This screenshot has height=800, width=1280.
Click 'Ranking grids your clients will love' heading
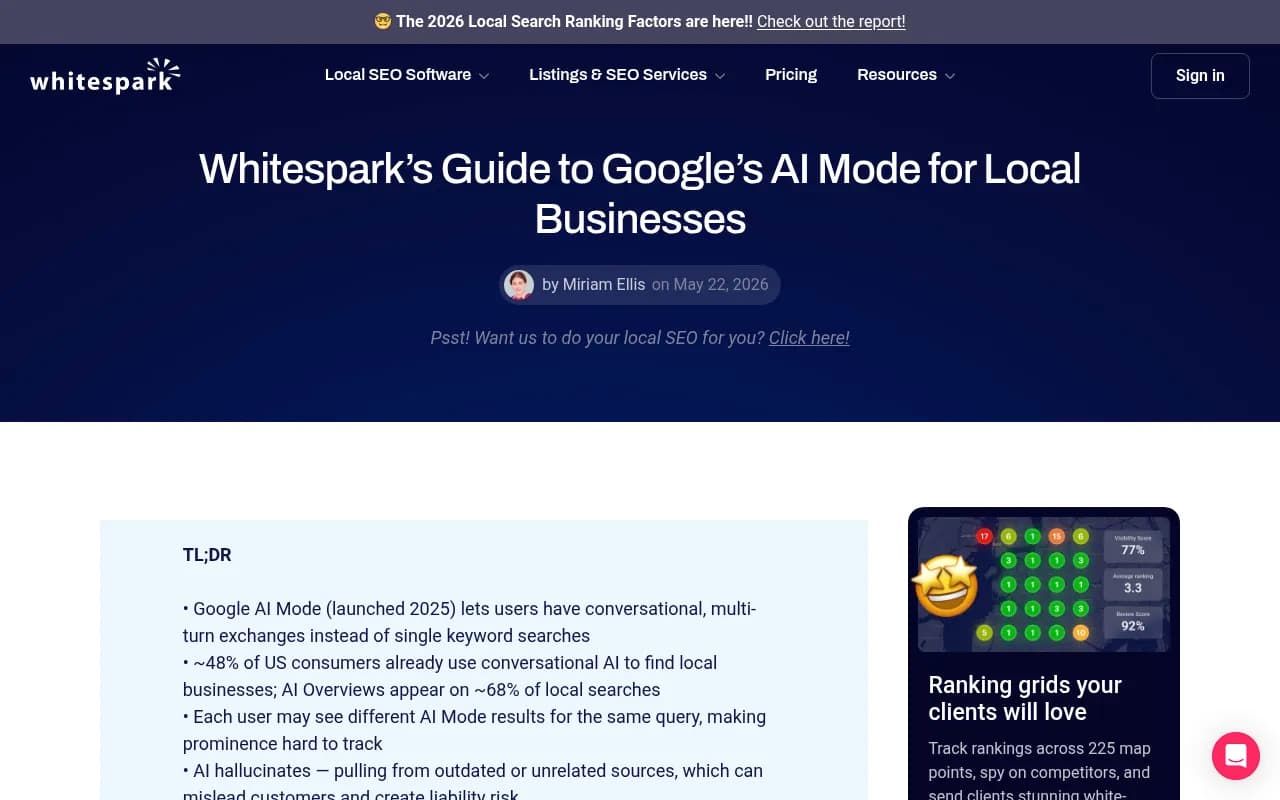[1025, 698]
